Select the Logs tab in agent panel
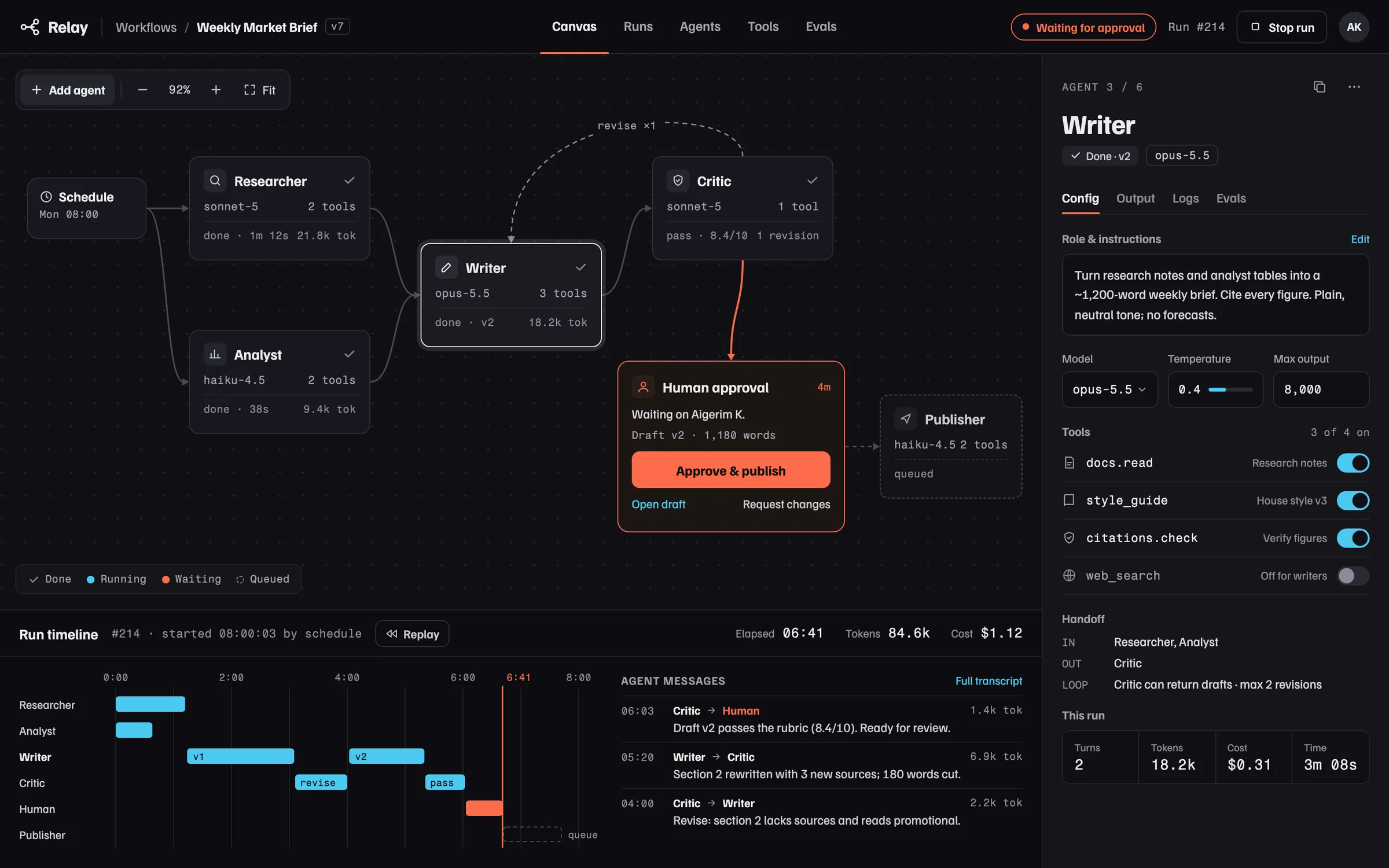 click(1185, 198)
